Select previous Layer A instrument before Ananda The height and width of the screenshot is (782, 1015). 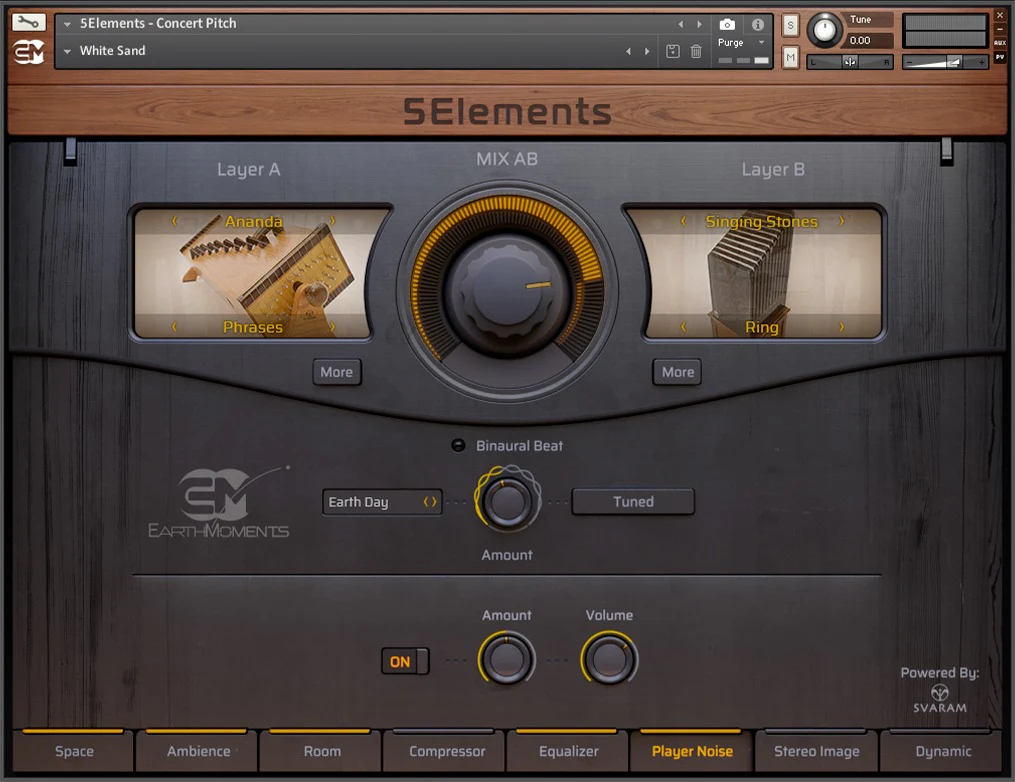point(173,221)
